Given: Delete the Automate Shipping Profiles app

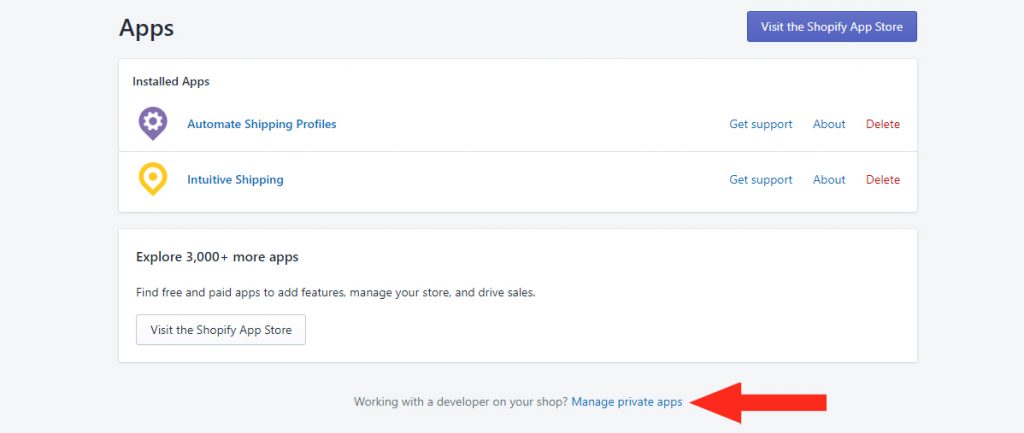Looking at the screenshot, I should [883, 124].
